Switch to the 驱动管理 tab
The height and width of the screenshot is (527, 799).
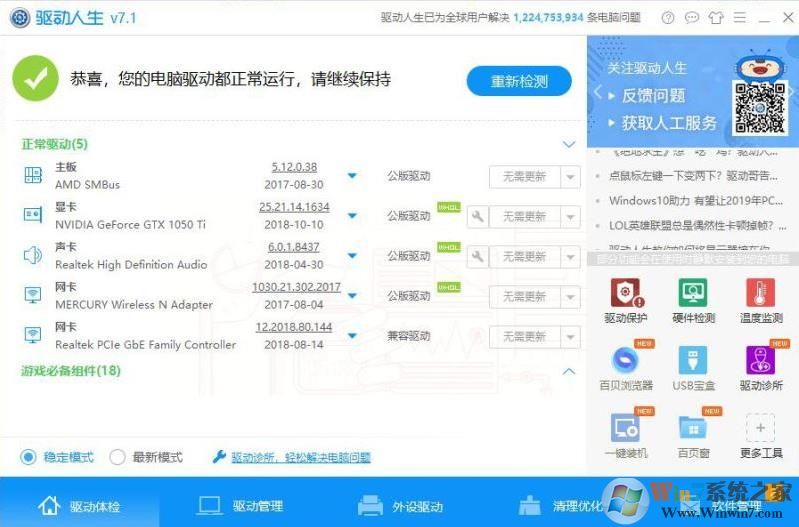tap(240, 506)
